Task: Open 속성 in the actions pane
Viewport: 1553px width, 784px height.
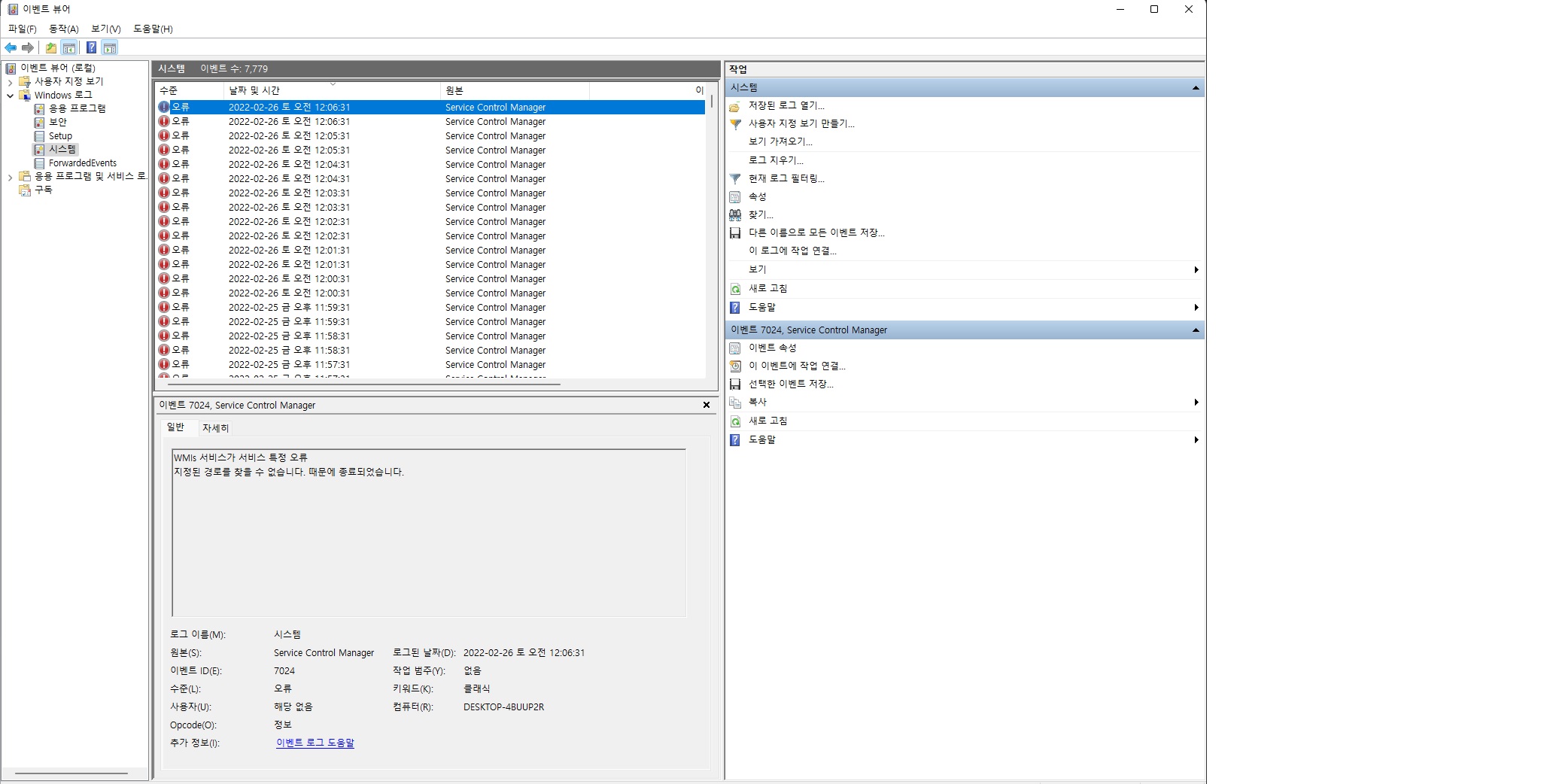Action: [x=757, y=197]
